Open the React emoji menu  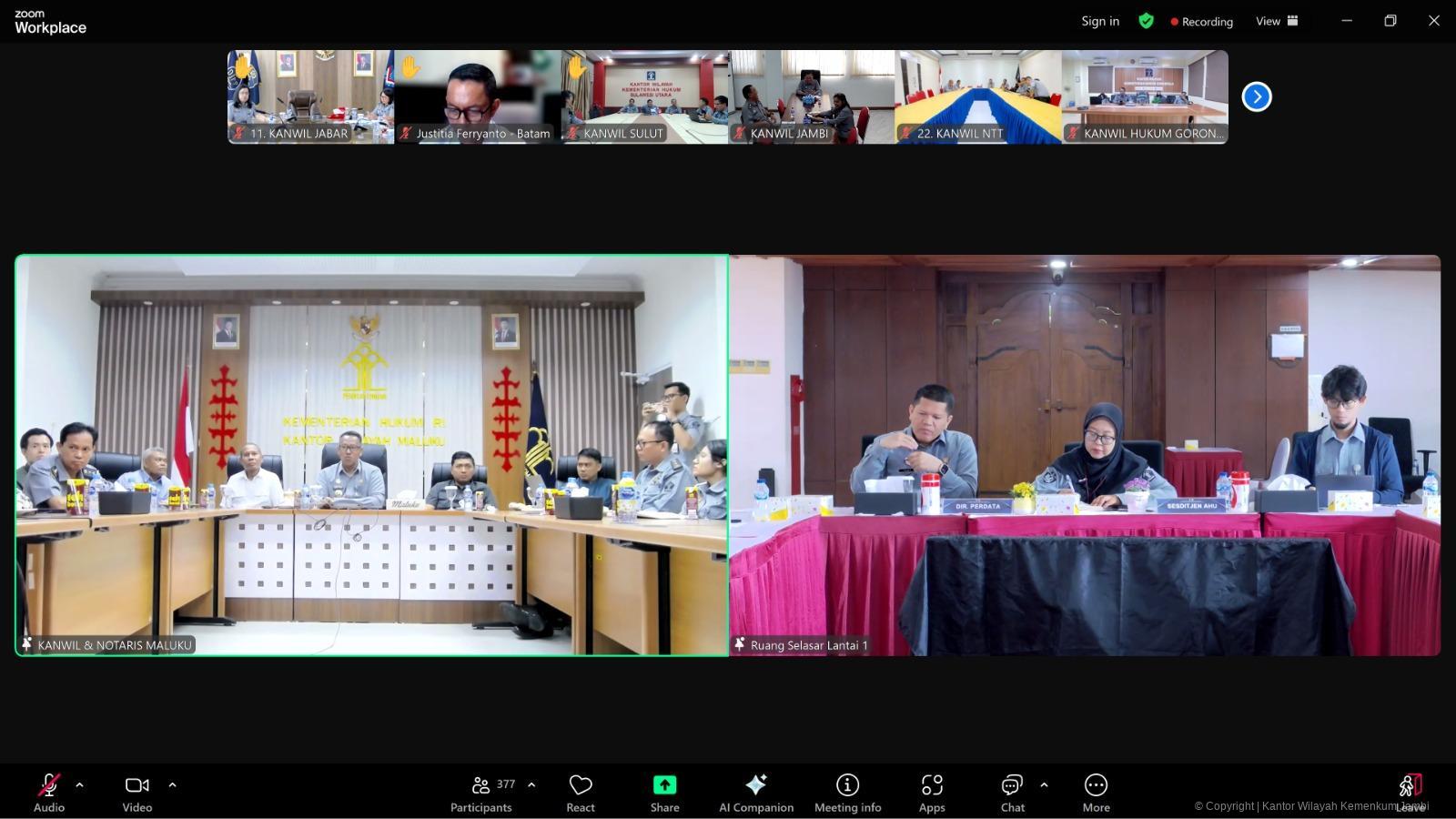click(x=581, y=792)
